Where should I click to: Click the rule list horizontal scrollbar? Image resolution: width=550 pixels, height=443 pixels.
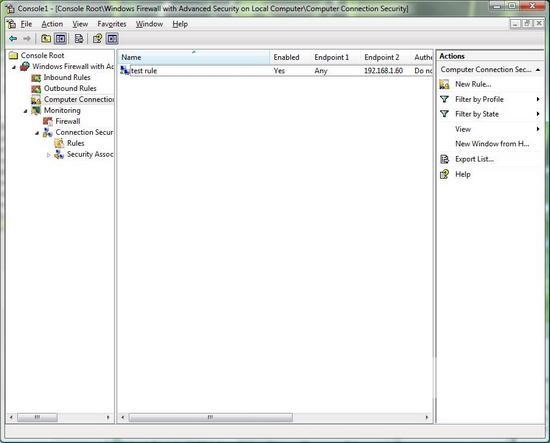click(x=274, y=417)
